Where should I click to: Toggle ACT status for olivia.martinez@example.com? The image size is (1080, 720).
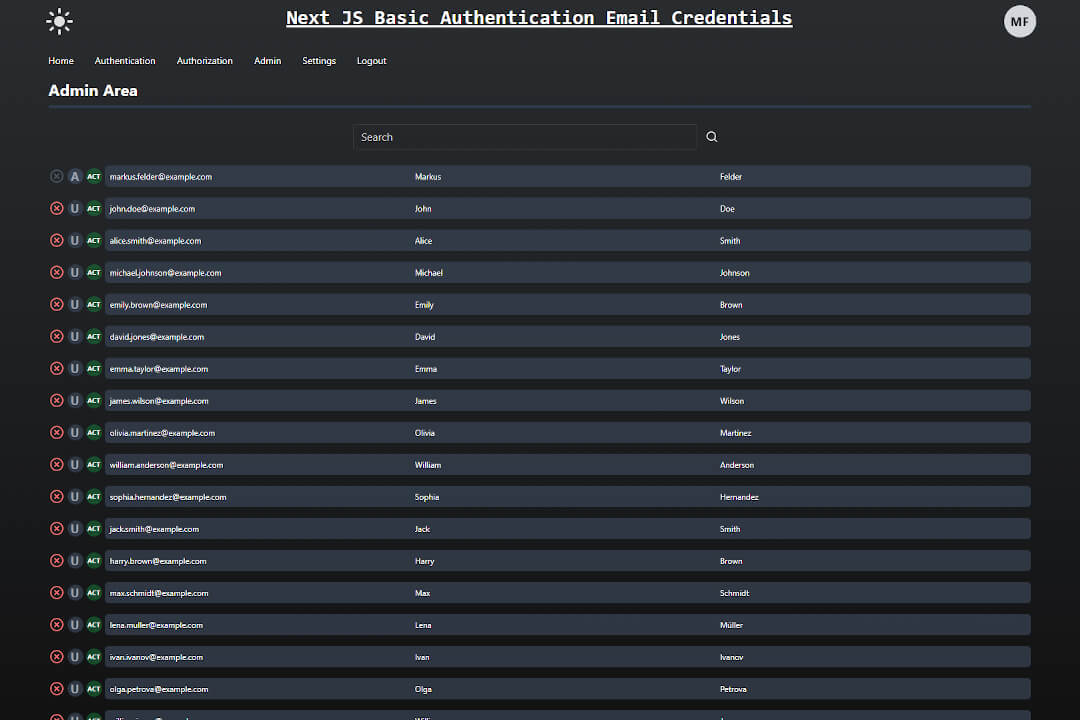click(94, 433)
